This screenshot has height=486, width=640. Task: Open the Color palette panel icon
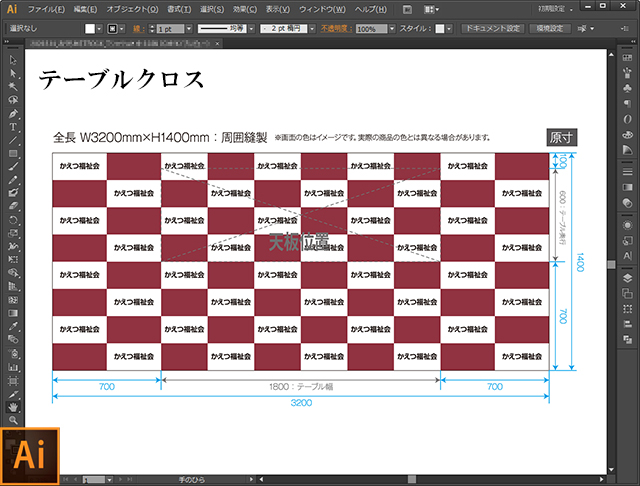click(x=627, y=135)
